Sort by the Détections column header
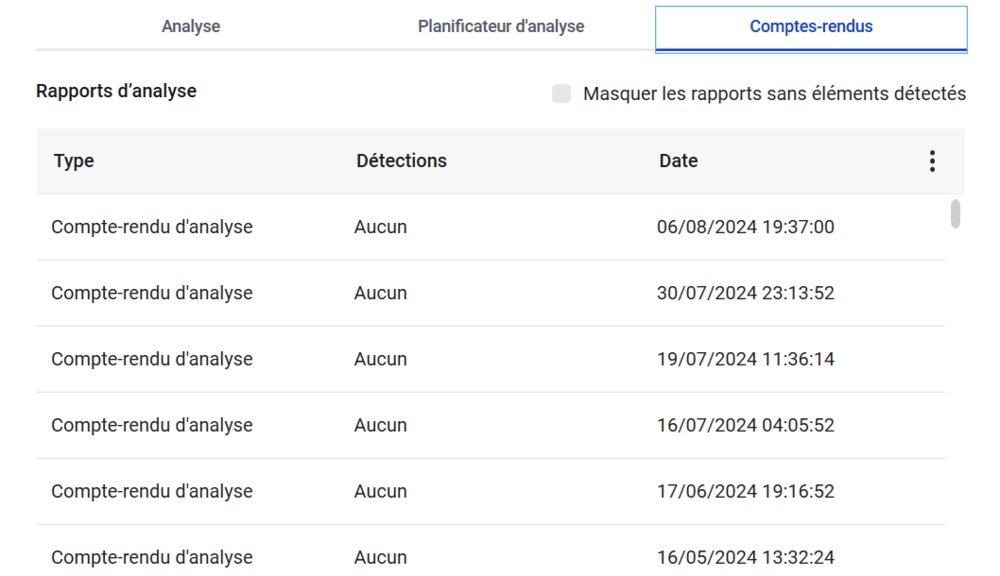Viewport: 1000px width, 576px height. (x=401, y=161)
